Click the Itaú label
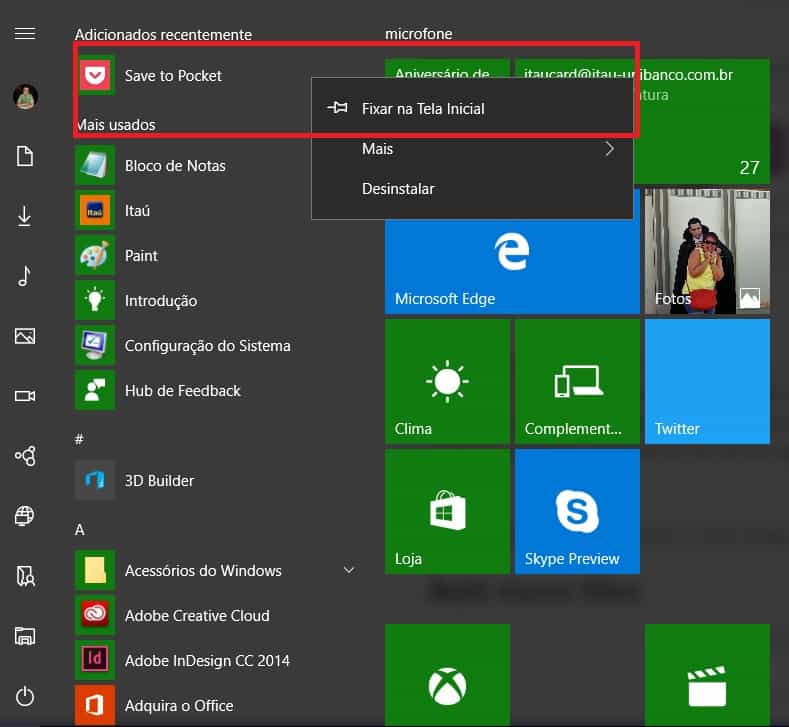This screenshot has width=789, height=727. (137, 210)
